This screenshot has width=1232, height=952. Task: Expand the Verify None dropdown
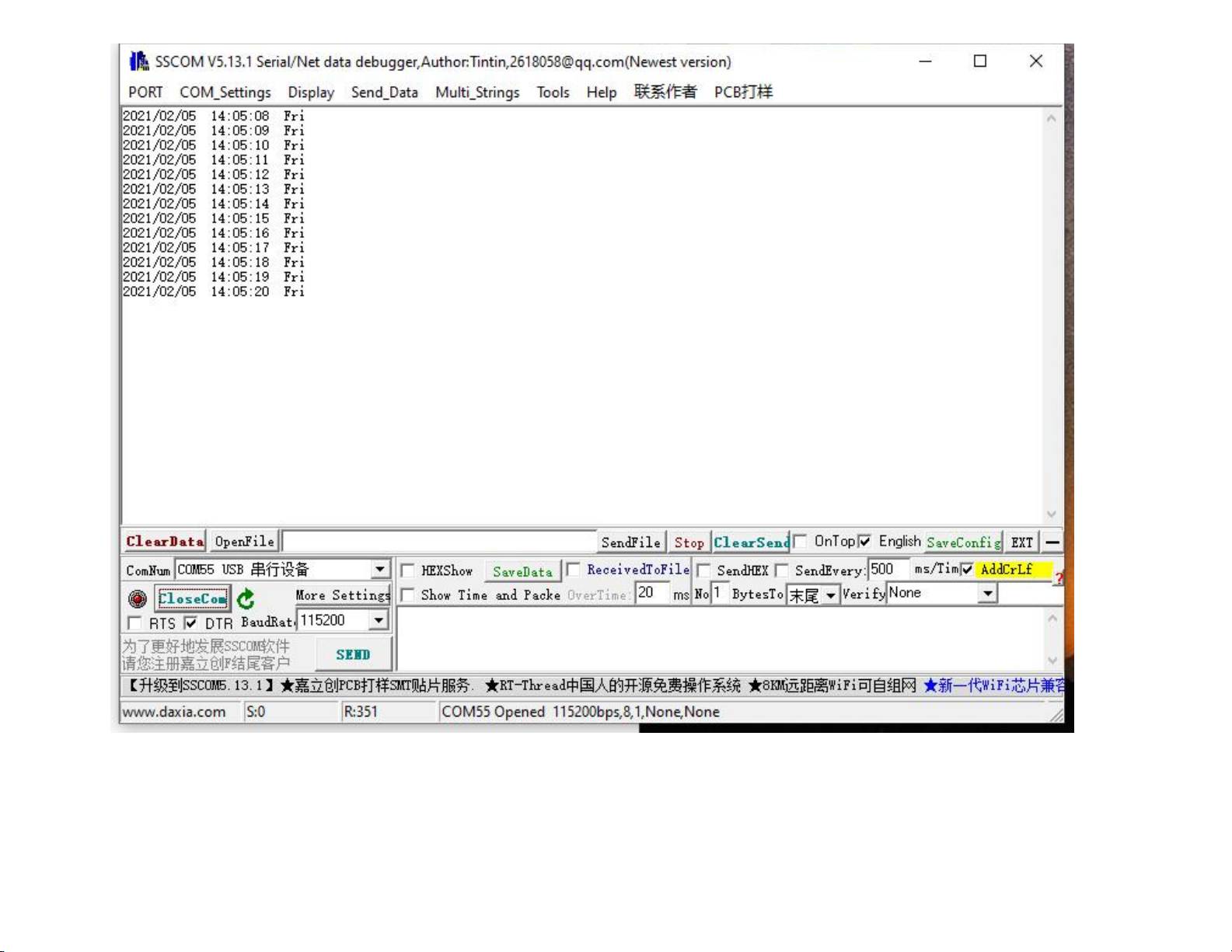pyautogui.click(x=987, y=594)
